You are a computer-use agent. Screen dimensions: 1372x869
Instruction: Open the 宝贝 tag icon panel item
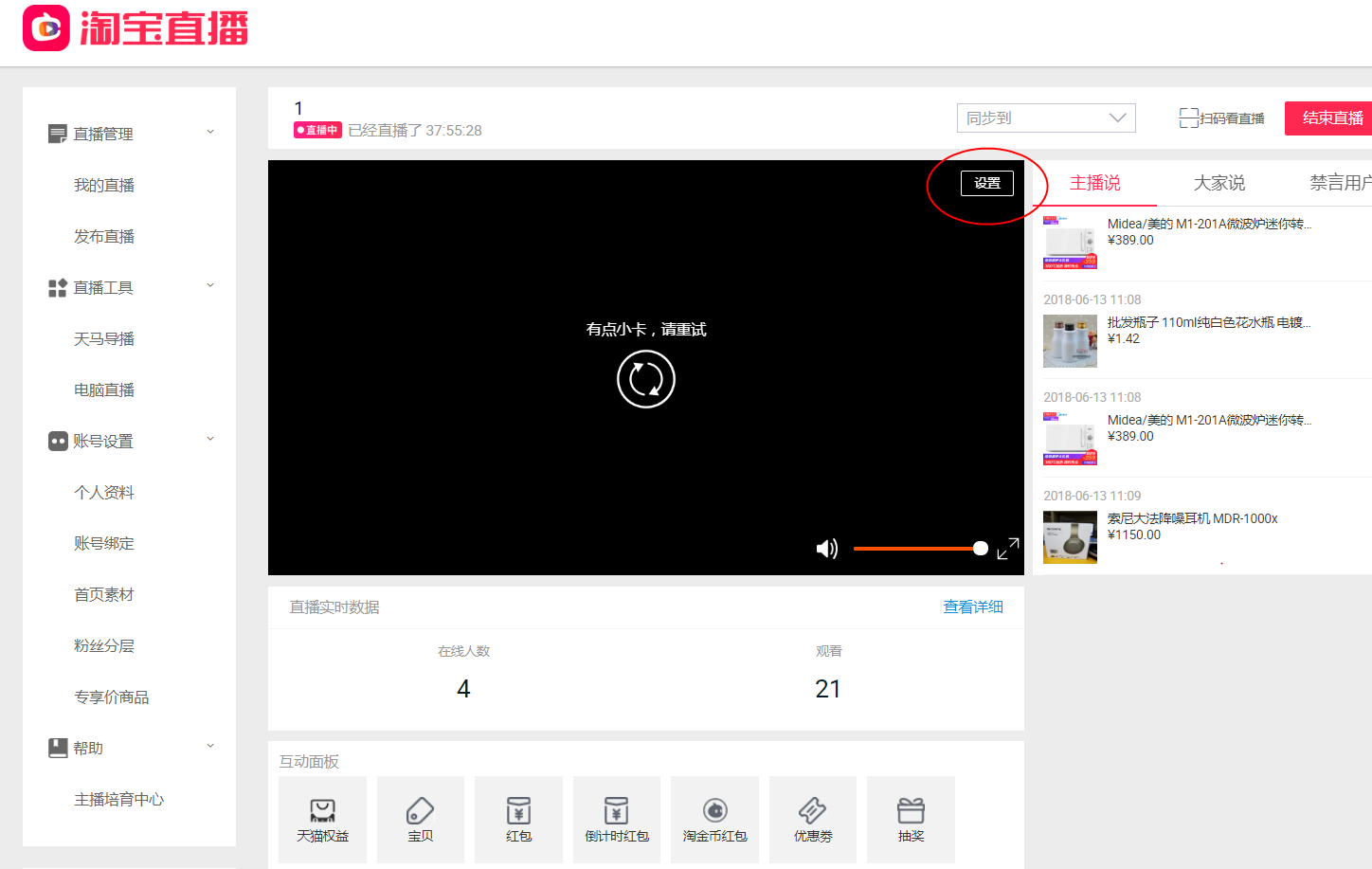[x=421, y=820]
